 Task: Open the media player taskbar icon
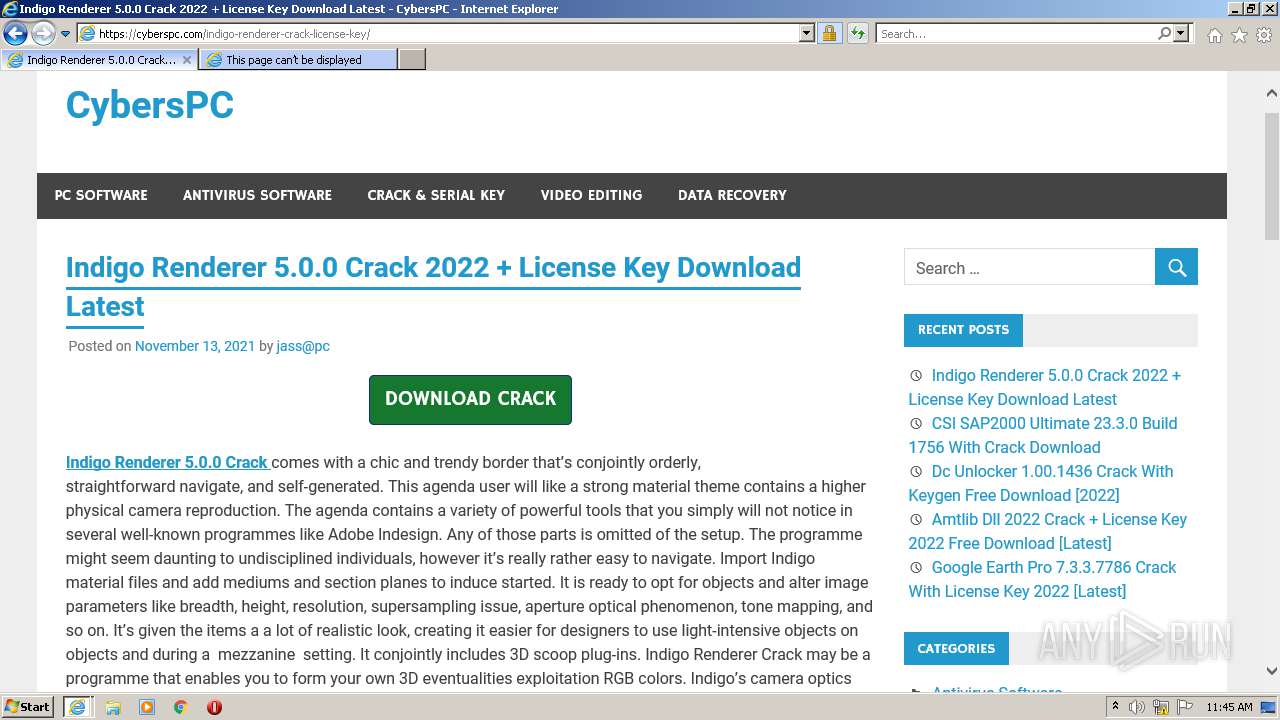click(147, 707)
